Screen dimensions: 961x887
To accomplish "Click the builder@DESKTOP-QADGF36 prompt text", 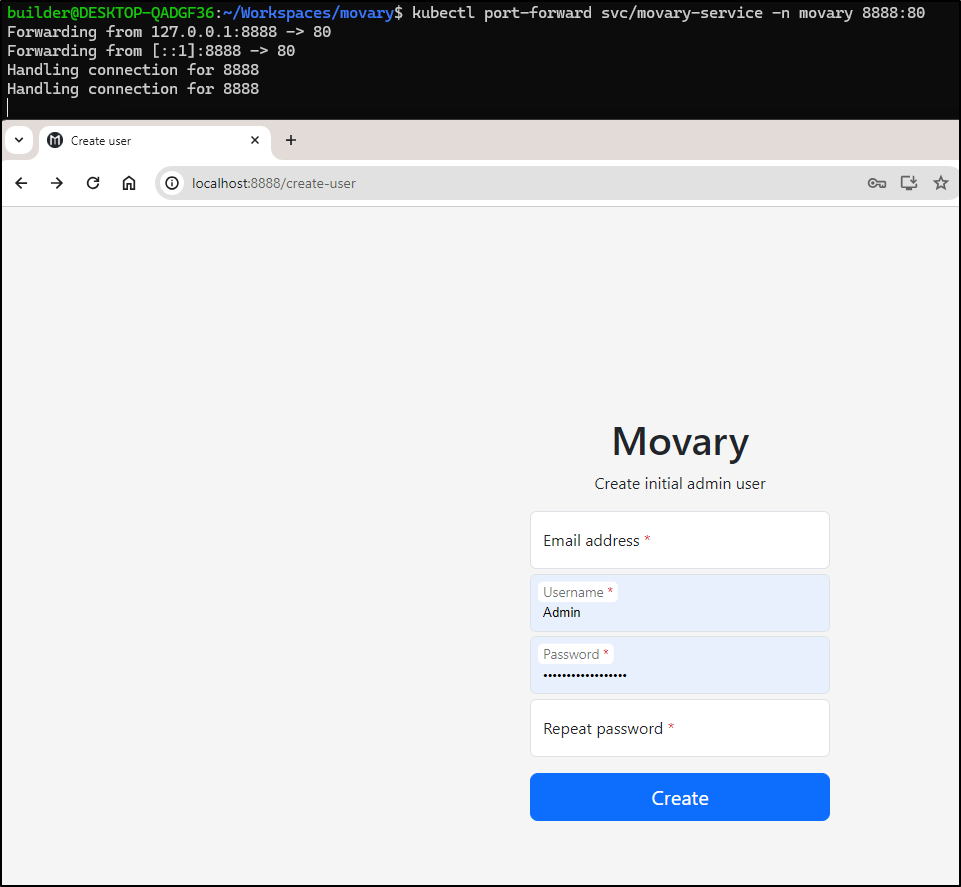I will [110, 13].
